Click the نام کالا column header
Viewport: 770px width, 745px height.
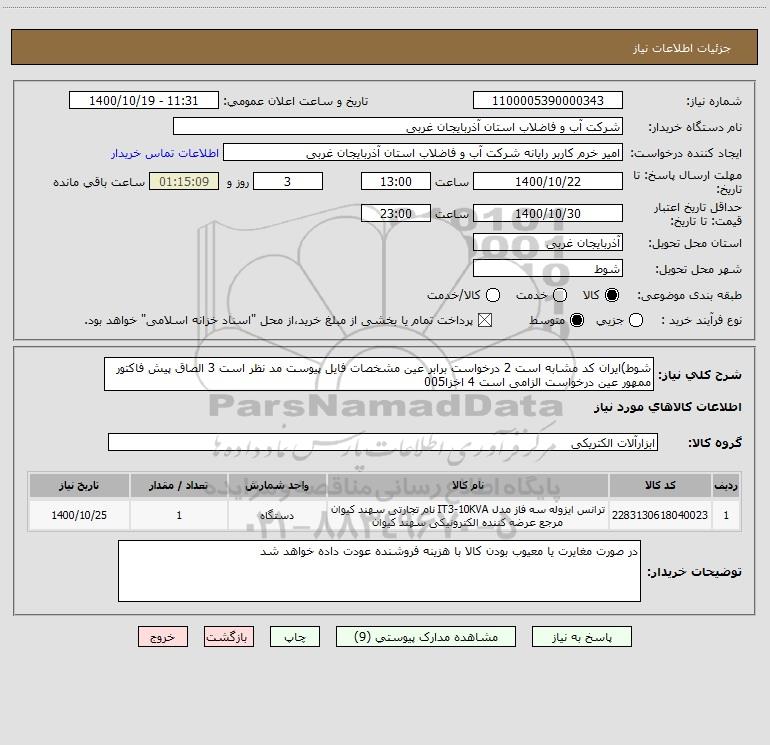coord(468,485)
